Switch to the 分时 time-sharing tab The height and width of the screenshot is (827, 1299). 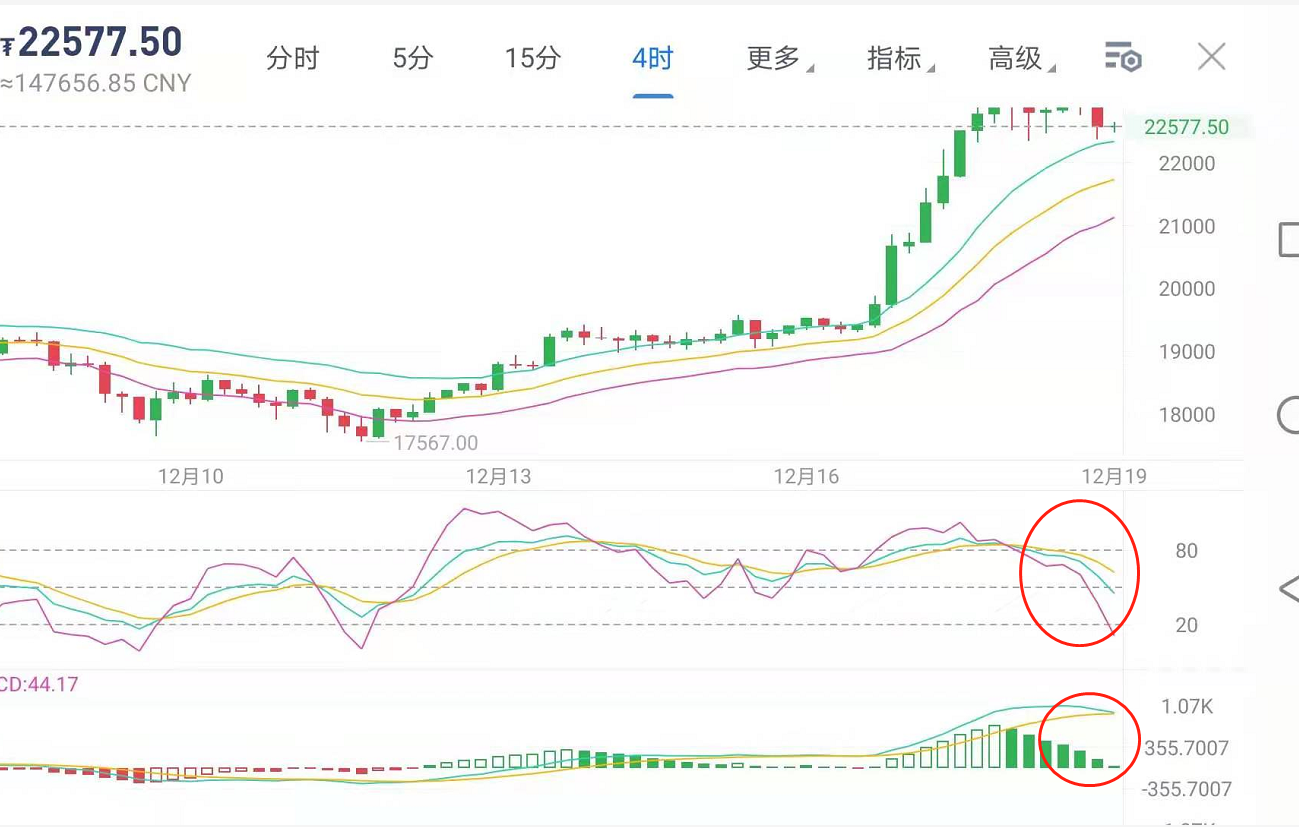[293, 58]
